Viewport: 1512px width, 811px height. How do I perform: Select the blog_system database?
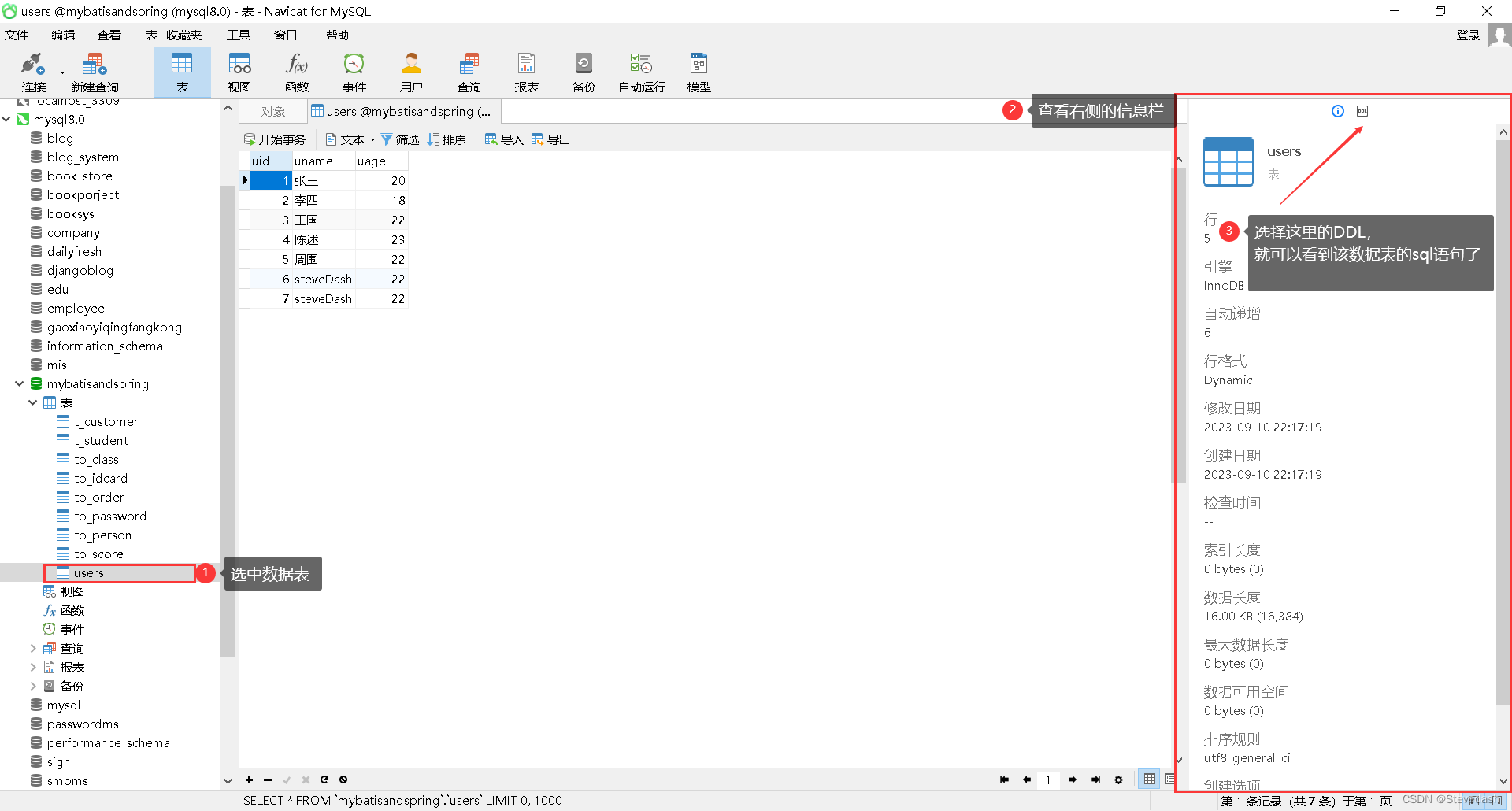(x=83, y=157)
